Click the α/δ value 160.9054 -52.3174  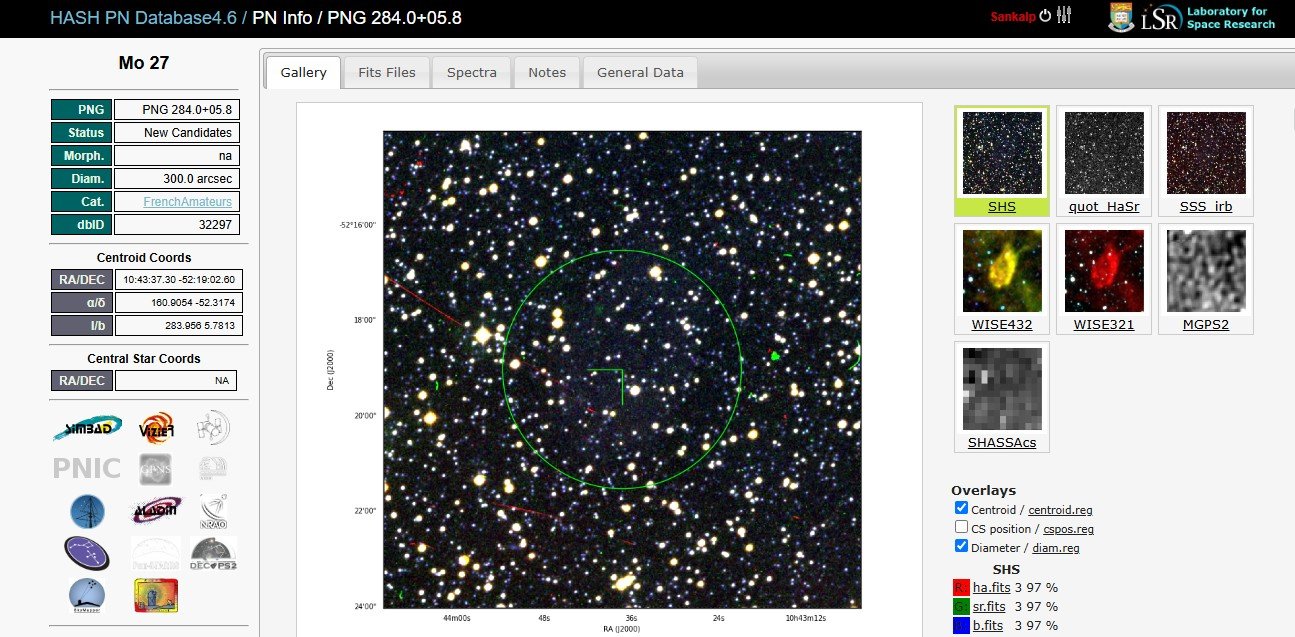[x=179, y=303]
